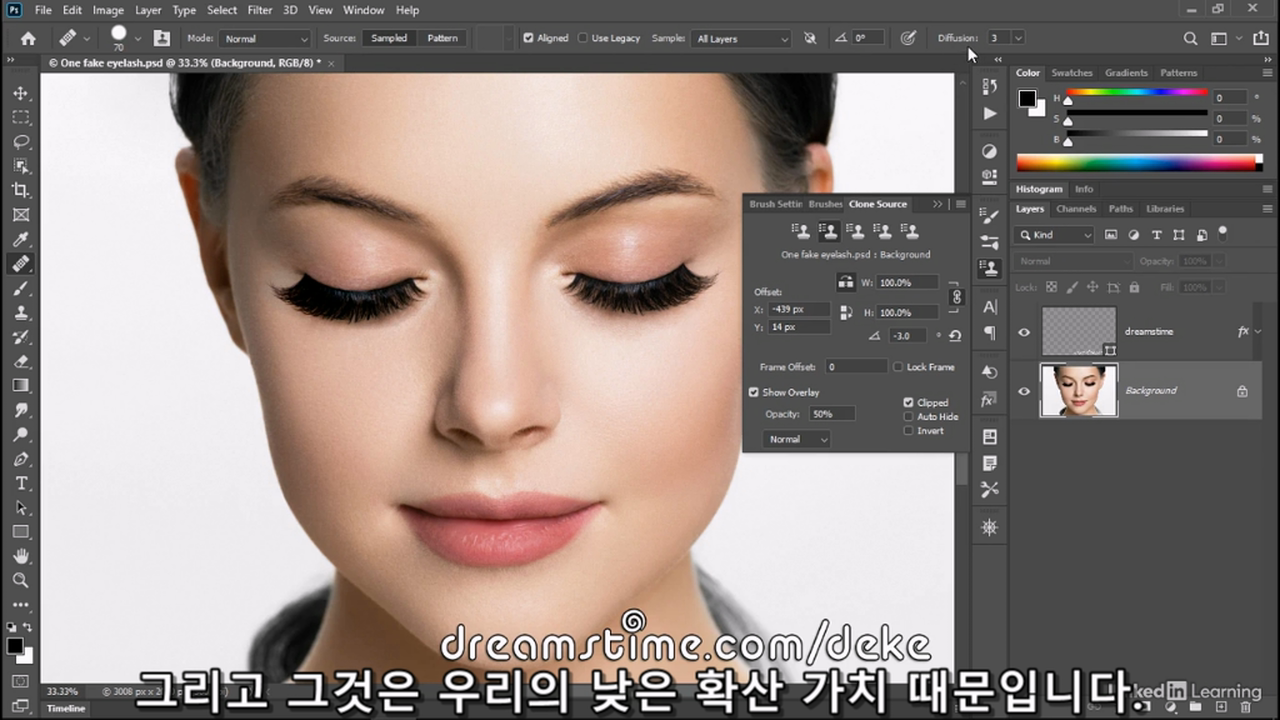This screenshot has height=720, width=1280.
Task: Switch to the Channels tab
Action: [1076, 209]
